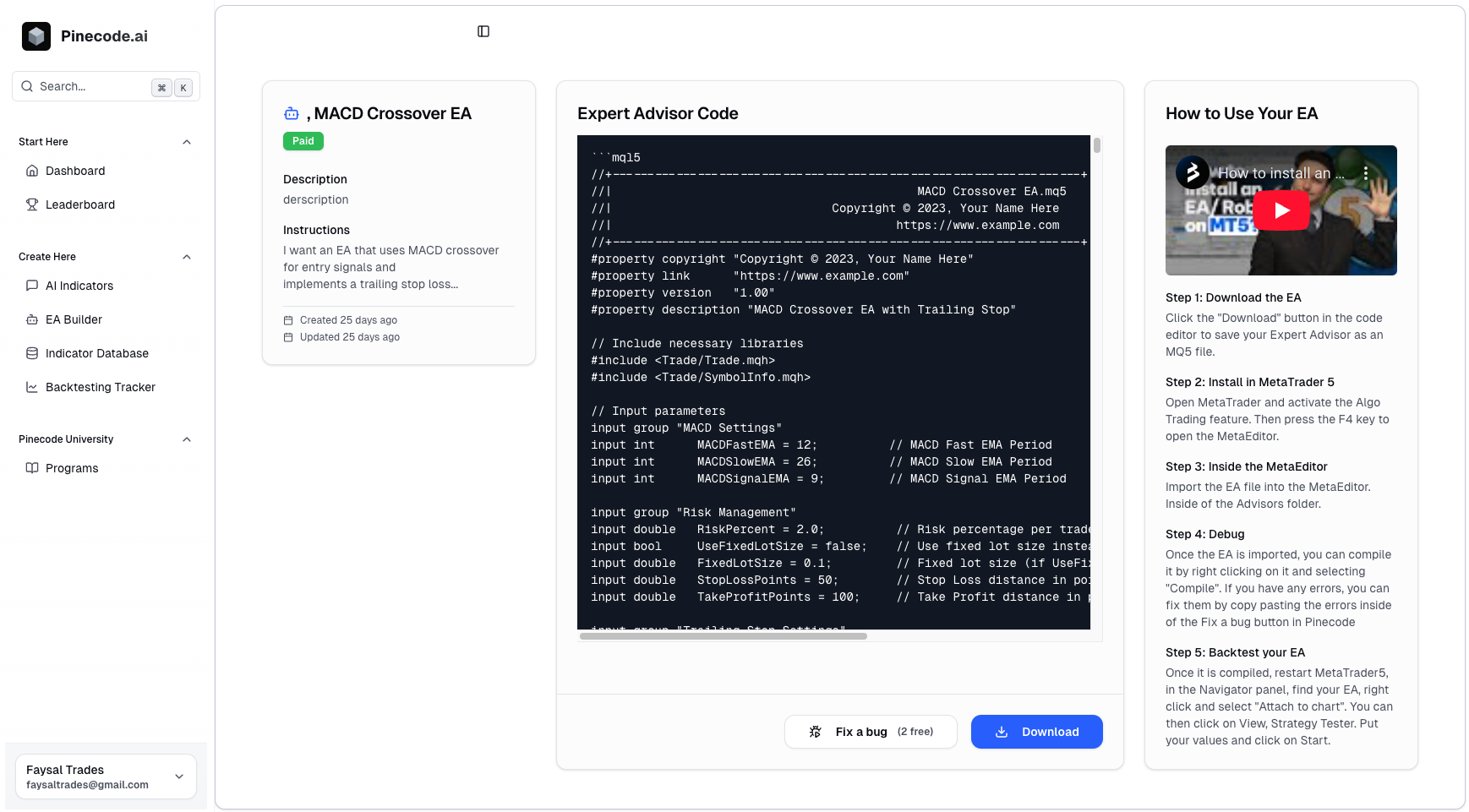Click the 'Updated 25 days ago' text
This screenshot has height=812, width=1469.
[350, 337]
